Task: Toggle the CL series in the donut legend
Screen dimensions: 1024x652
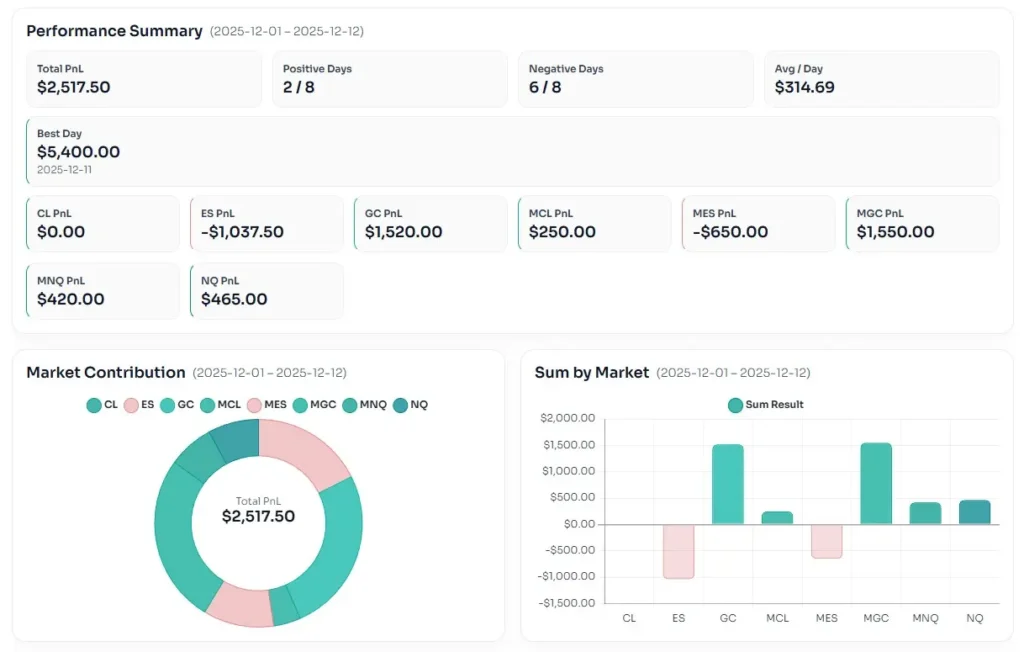Action: coord(94,405)
